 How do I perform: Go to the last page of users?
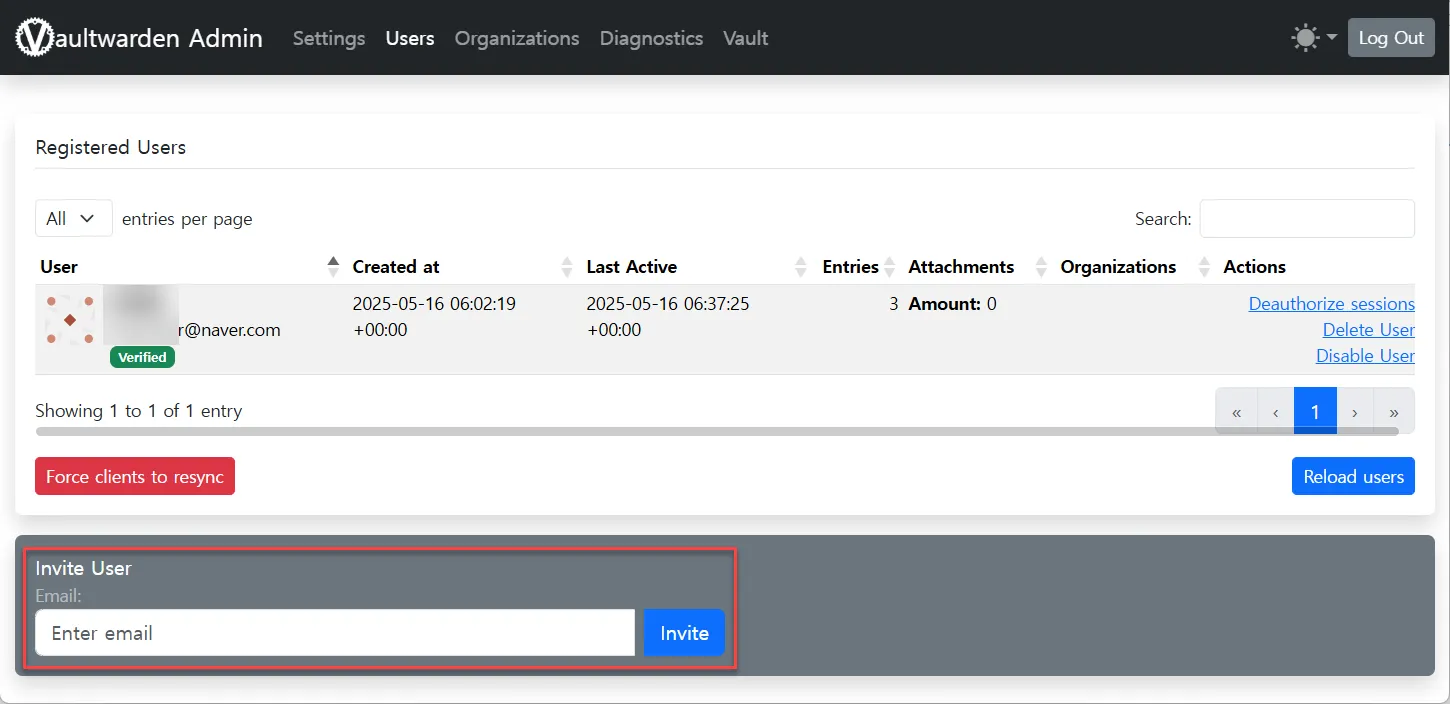click(1394, 411)
